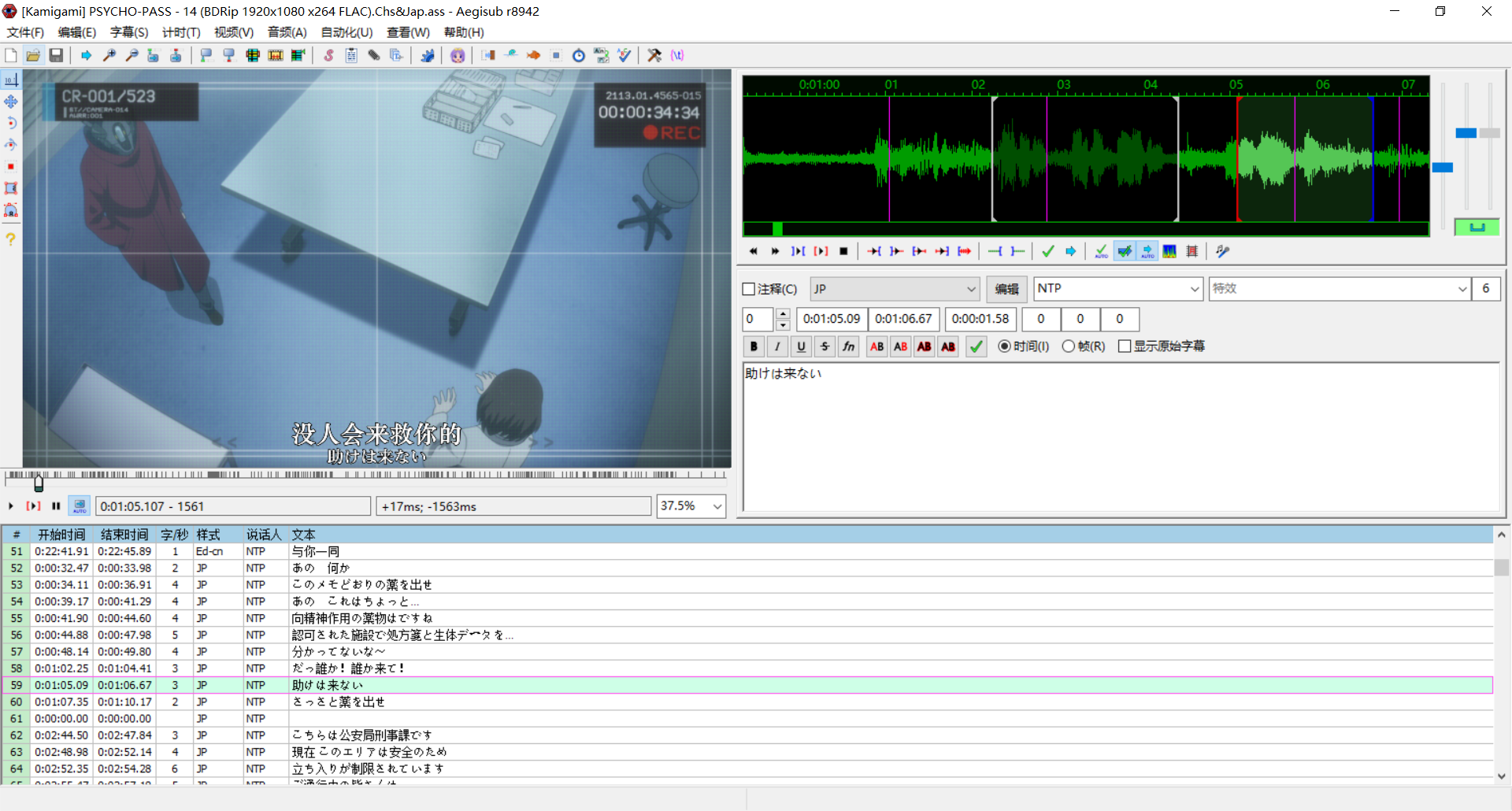
Task: Open the Spell Checker icon
Action: click(624, 55)
